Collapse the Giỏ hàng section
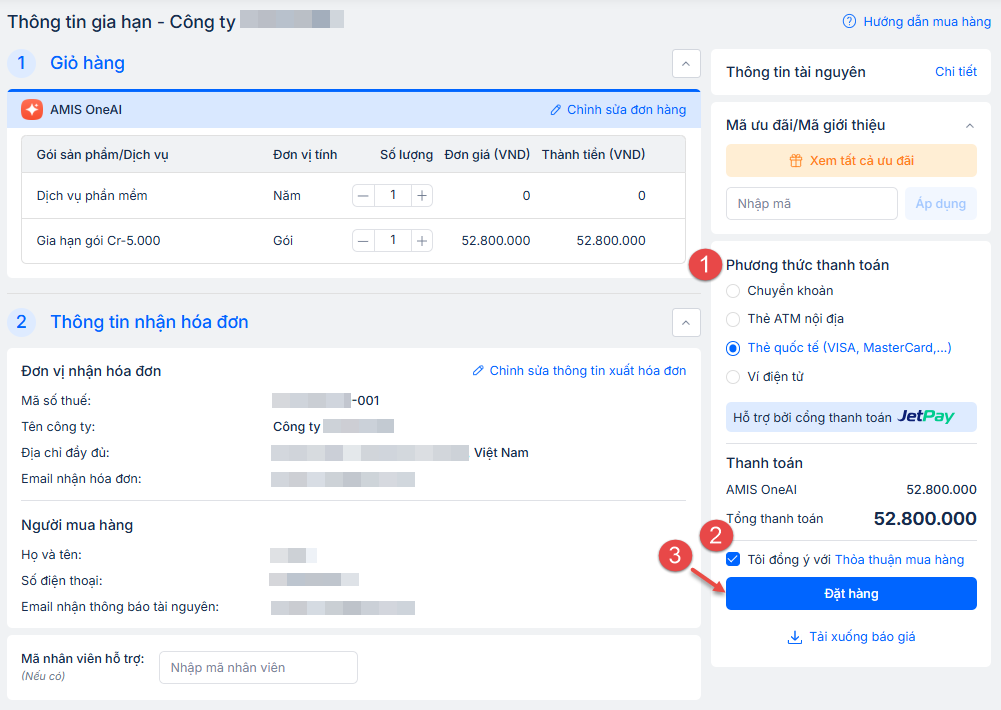The height and width of the screenshot is (710, 1001). point(685,63)
